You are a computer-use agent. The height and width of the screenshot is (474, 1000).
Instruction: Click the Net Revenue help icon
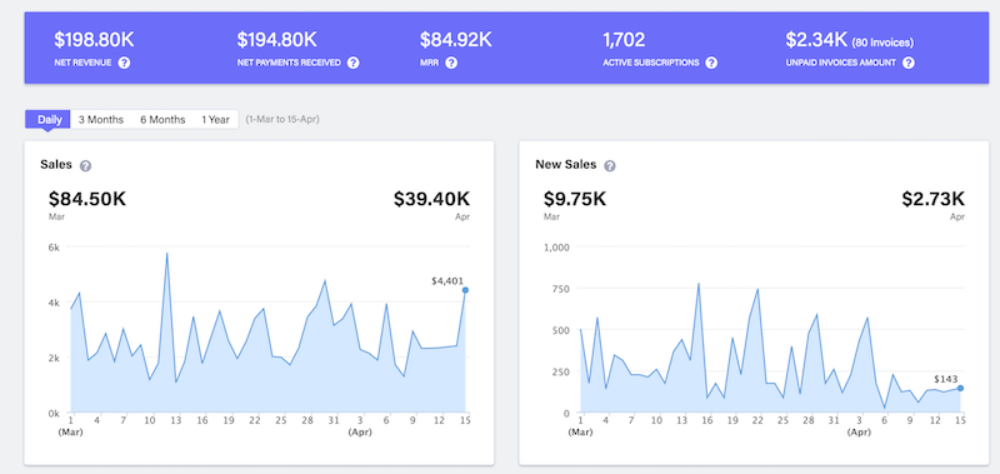point(124,63)
